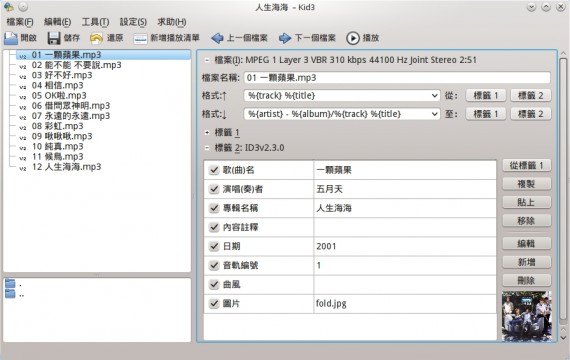Click 標籤 2 button next to 從
This screenshot has width=570, height=360.
(531, 96)
